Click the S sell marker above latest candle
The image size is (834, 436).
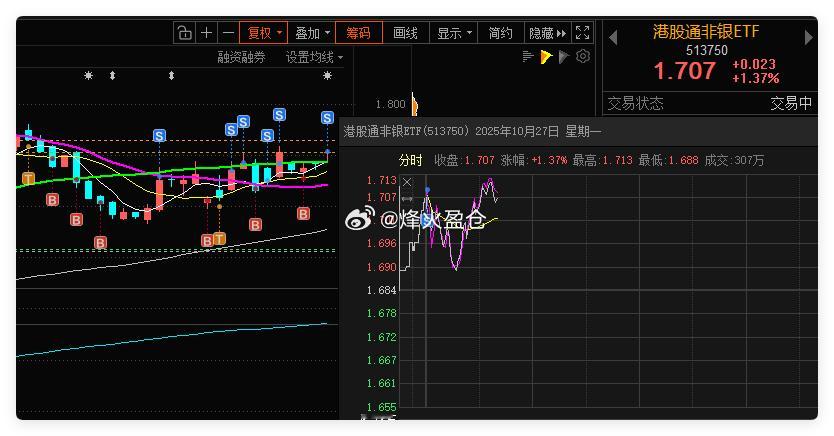pyautogui.click(x=327, y=118)
